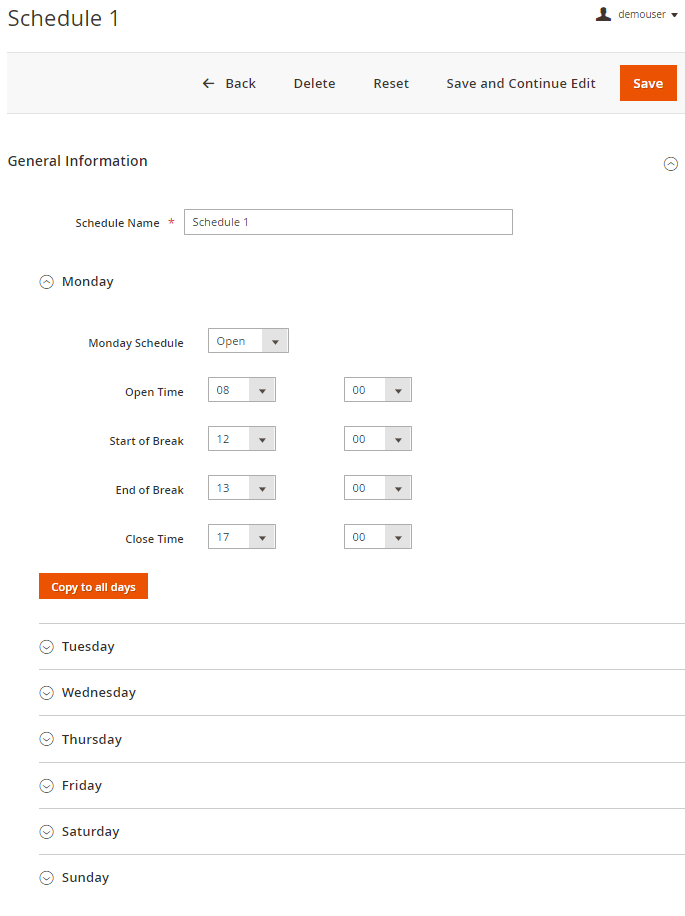Click the Thursday chevron circle icon
Image resolution: width=685 pixels, height=916 pixels.
pos(46,740)
